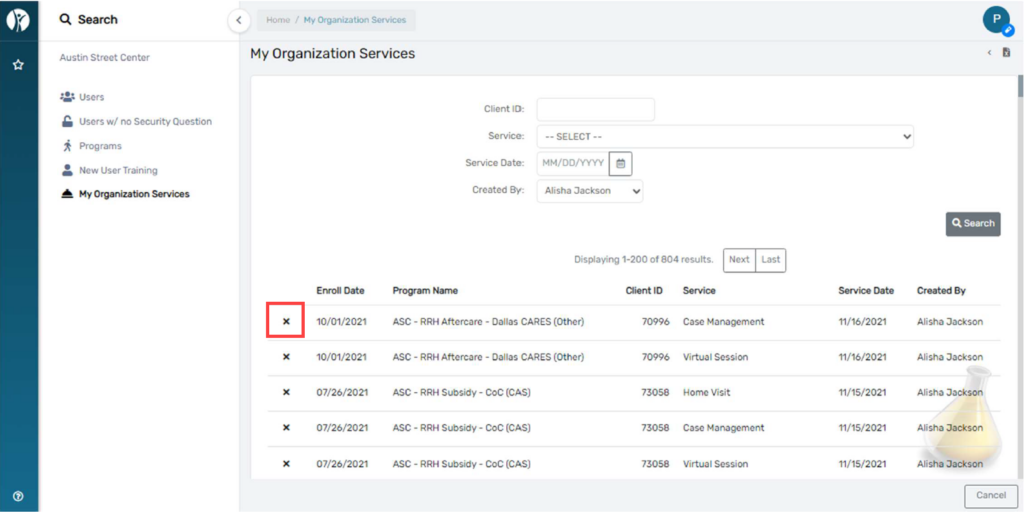1024x513 pixels.
Task: Click the Cancel button
Action: pyautogui.click(x=991, y=495)
